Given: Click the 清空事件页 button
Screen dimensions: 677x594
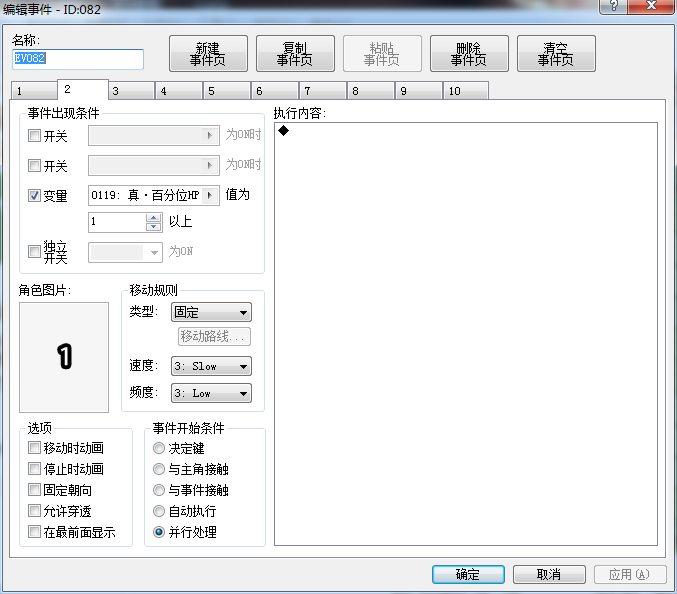Looking at the screenshot, I should pyautogui.click(x=556, y=54).
